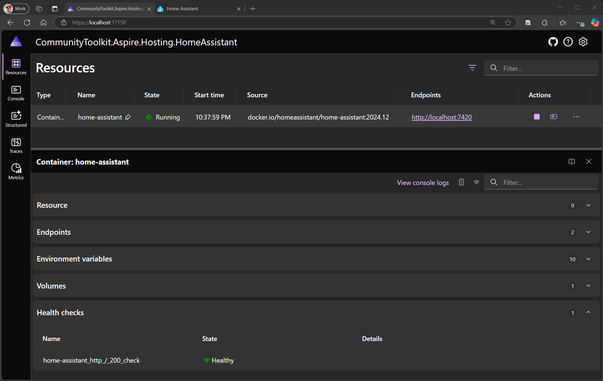Stop the home-assistant resource
Viewport: 603px width, 381px height.
pos(536,117)
